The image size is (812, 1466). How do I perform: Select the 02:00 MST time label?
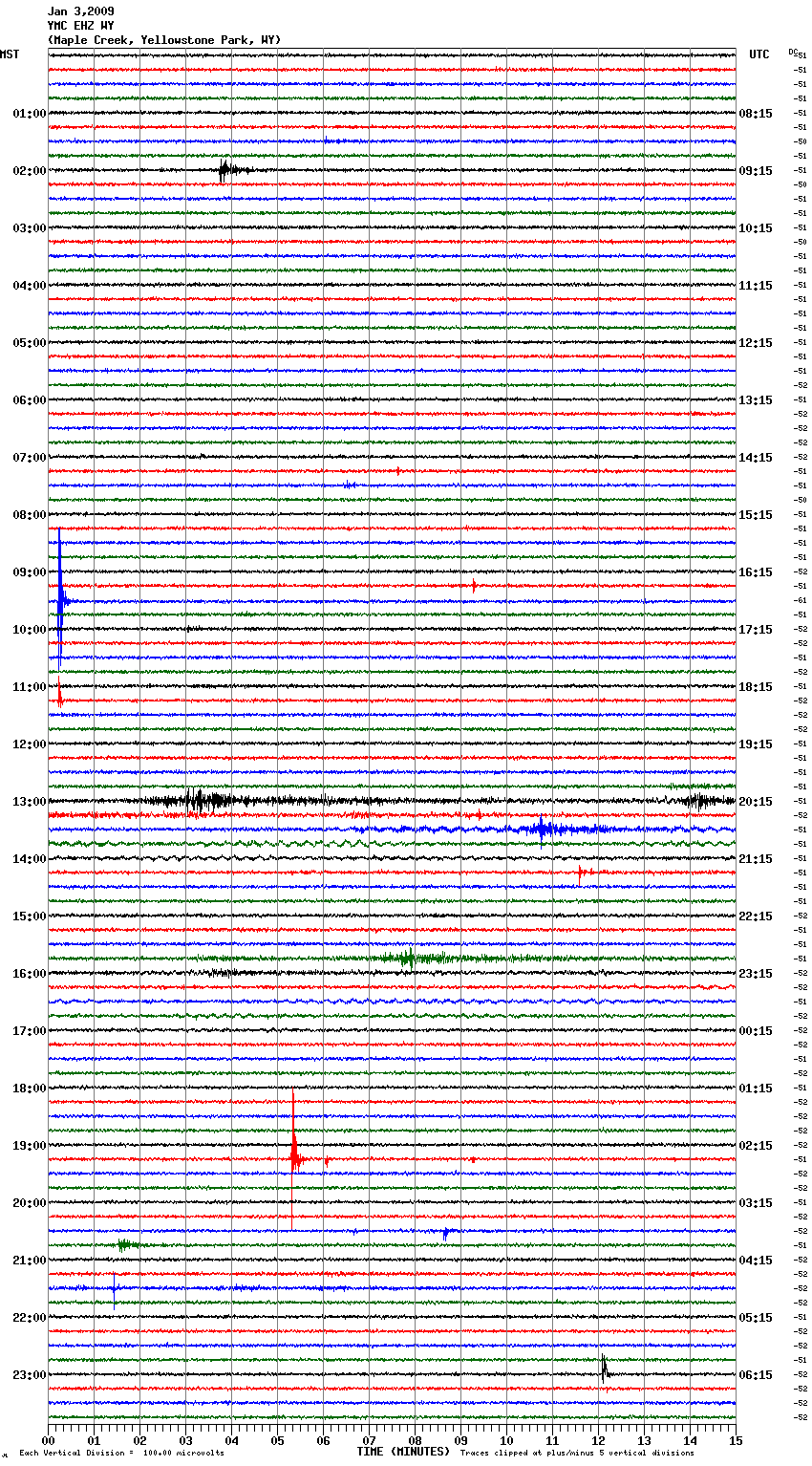[x=30, y=171]
